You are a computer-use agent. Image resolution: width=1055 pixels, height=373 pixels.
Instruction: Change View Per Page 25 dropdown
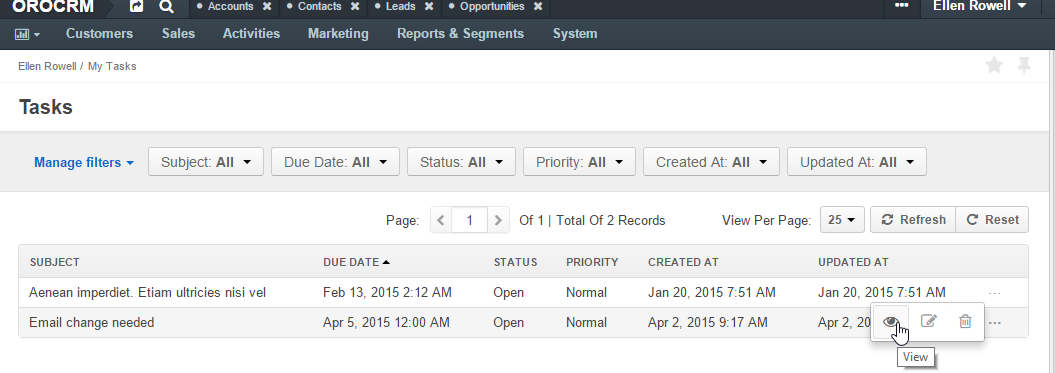pos(842,220)
